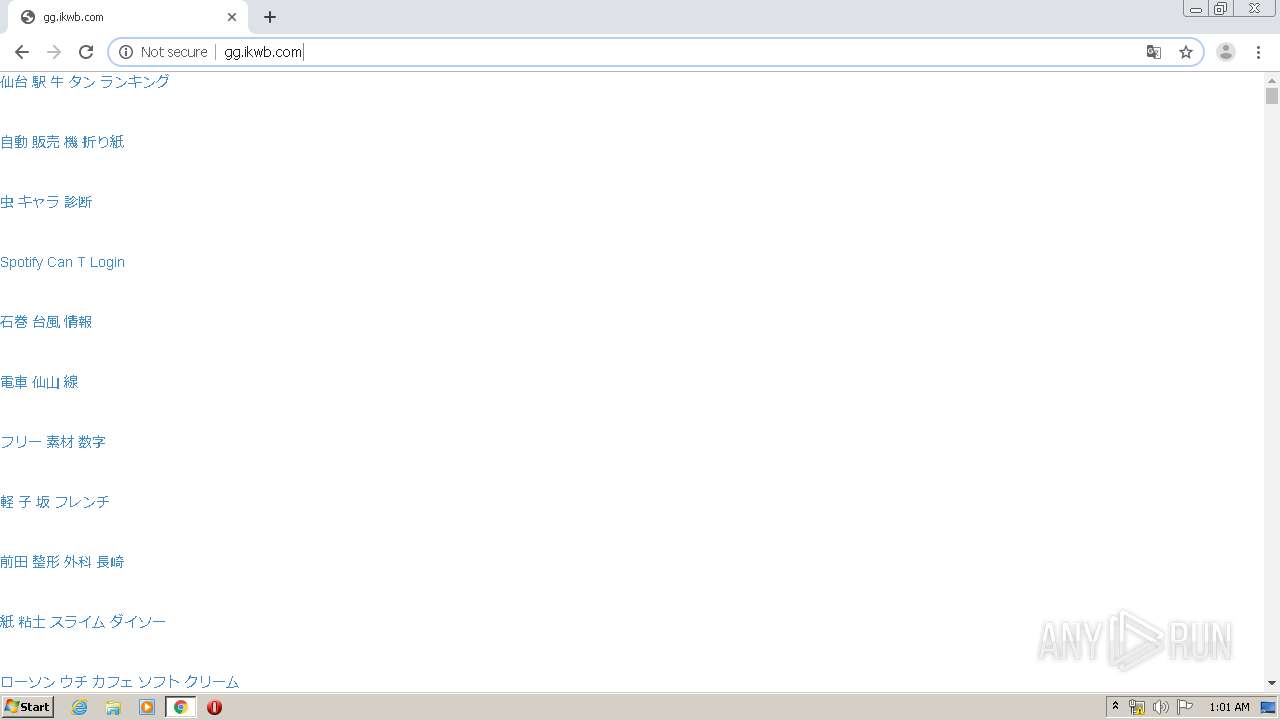Open the link 紙 粘土 スライム ダイソー

pyautogui.click(x=83, y=622)
